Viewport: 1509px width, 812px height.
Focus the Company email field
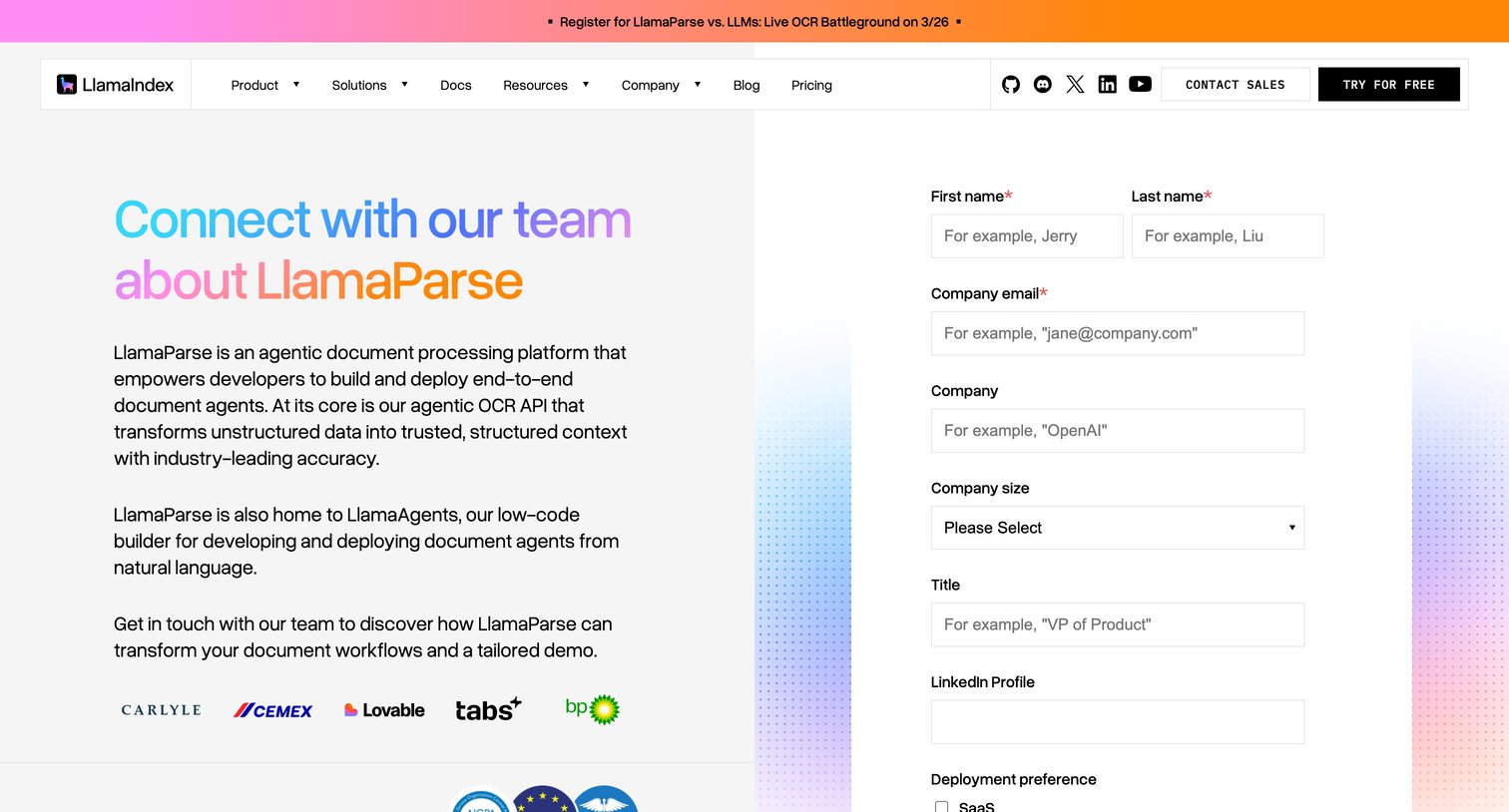(x=1118, y=333)
